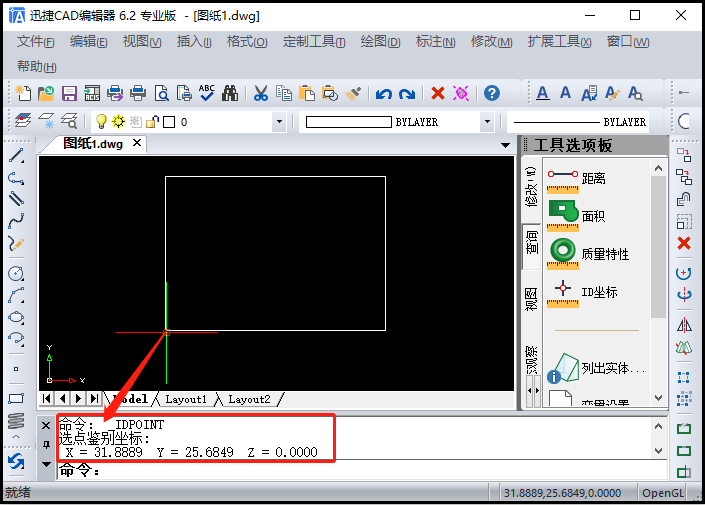
Task: Click the Undo arrow icon
Action: point(383,94)
